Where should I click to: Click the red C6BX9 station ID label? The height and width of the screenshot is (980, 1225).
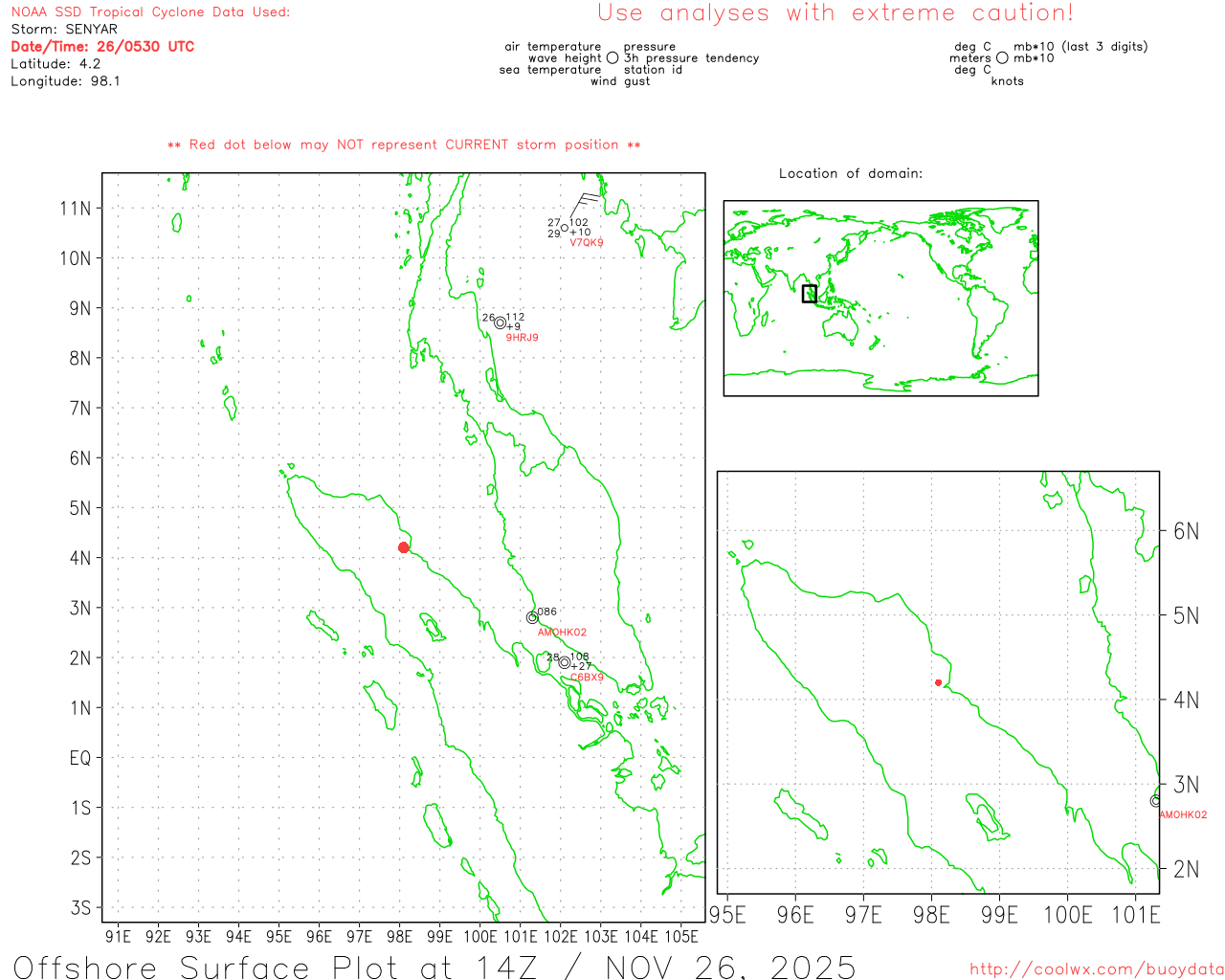pyautogui.click(x=587, y=678)
